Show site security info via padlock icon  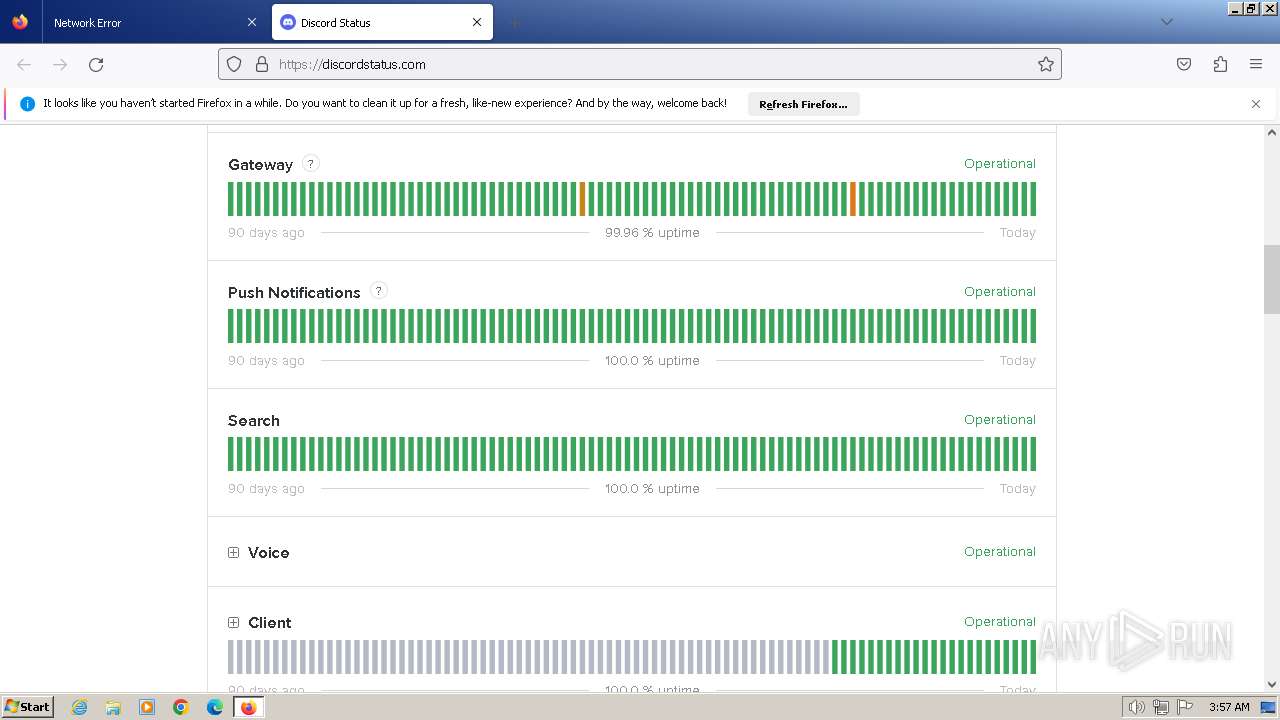click(x=262, y=64)
